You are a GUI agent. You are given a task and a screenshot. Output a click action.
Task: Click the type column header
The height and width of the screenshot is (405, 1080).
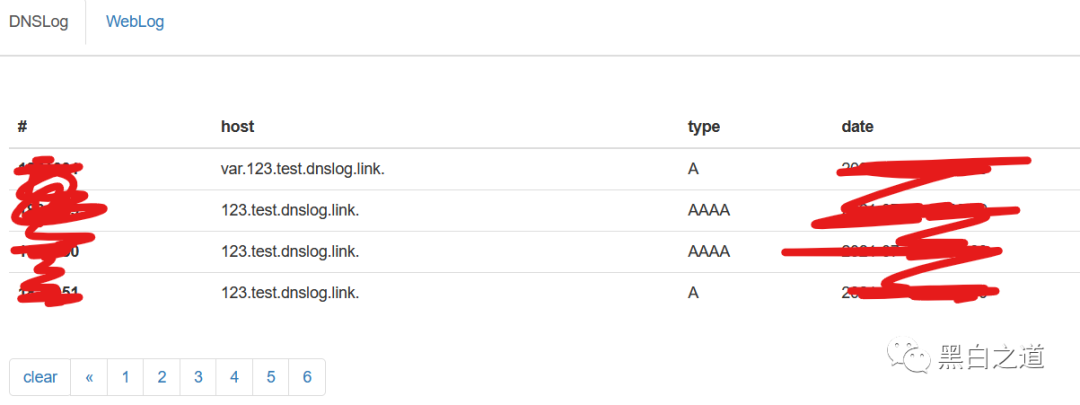(x=704, y=127)
